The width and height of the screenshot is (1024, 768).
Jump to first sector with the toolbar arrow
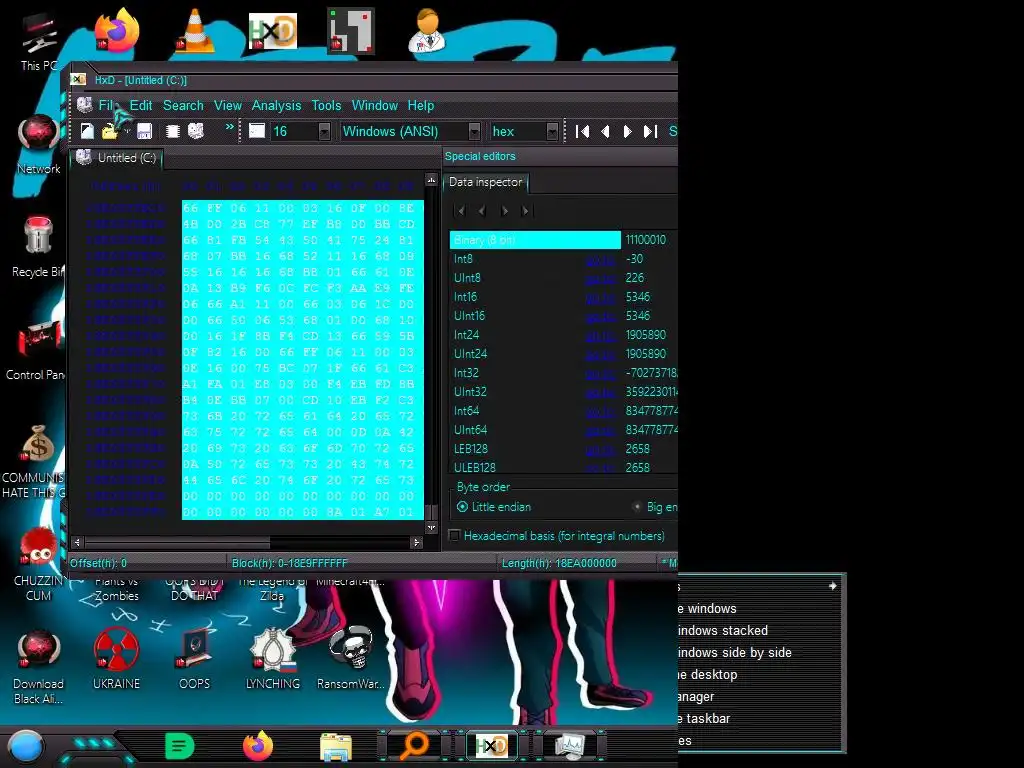pos(583,131)
